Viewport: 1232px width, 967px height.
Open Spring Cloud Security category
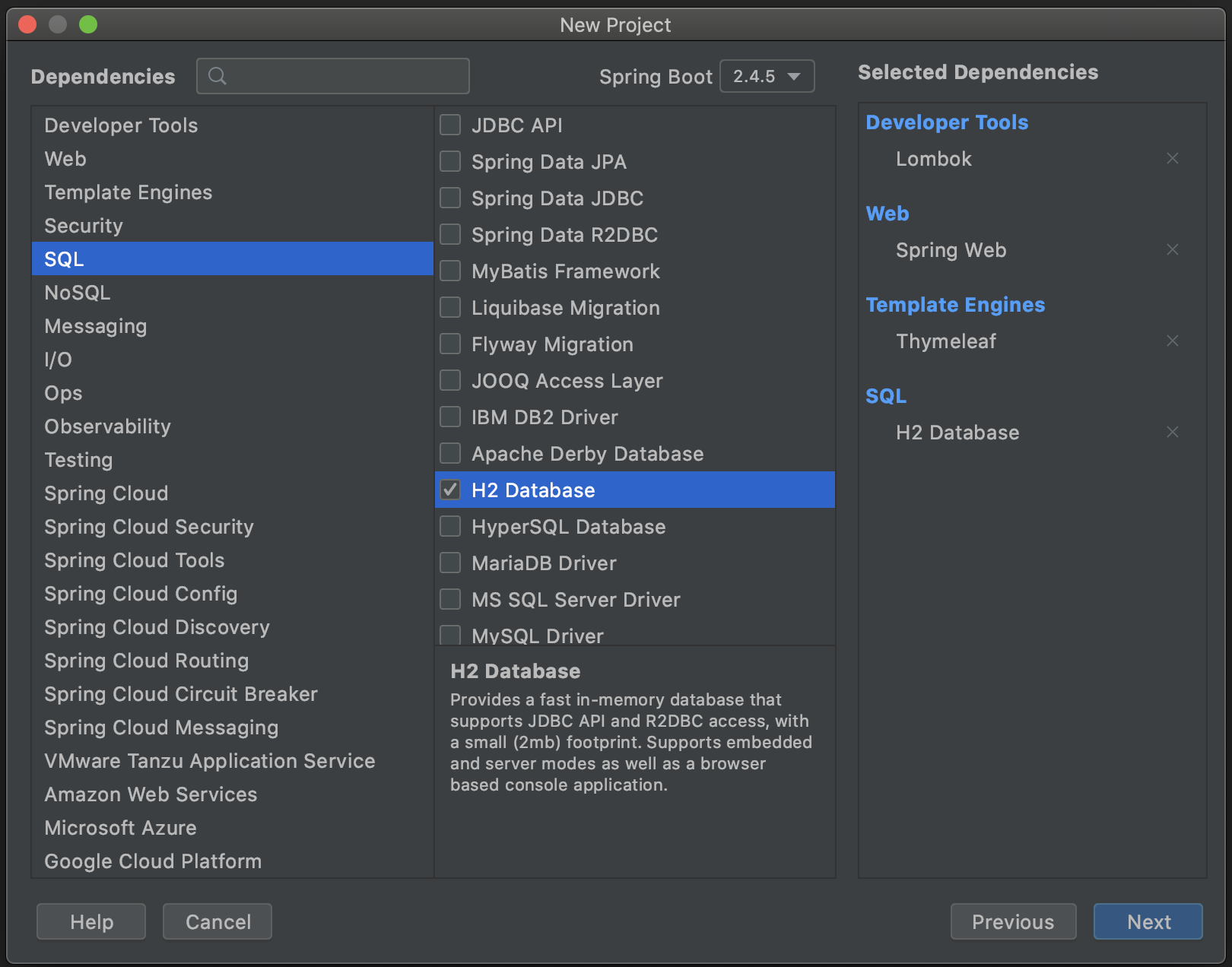(233, 527)
